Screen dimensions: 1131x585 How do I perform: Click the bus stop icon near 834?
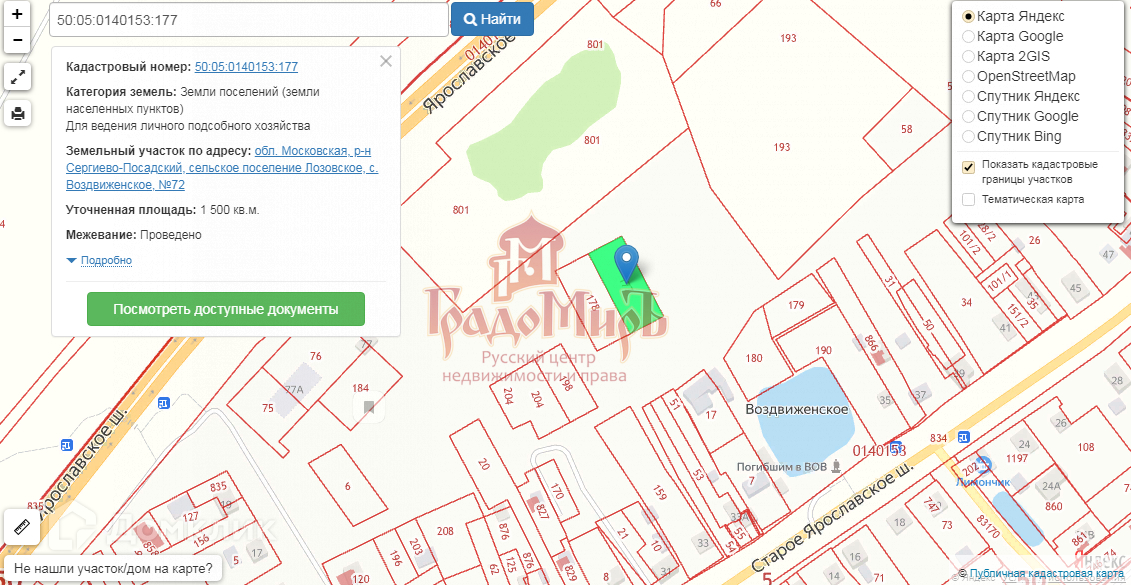(x=963, y=436)
